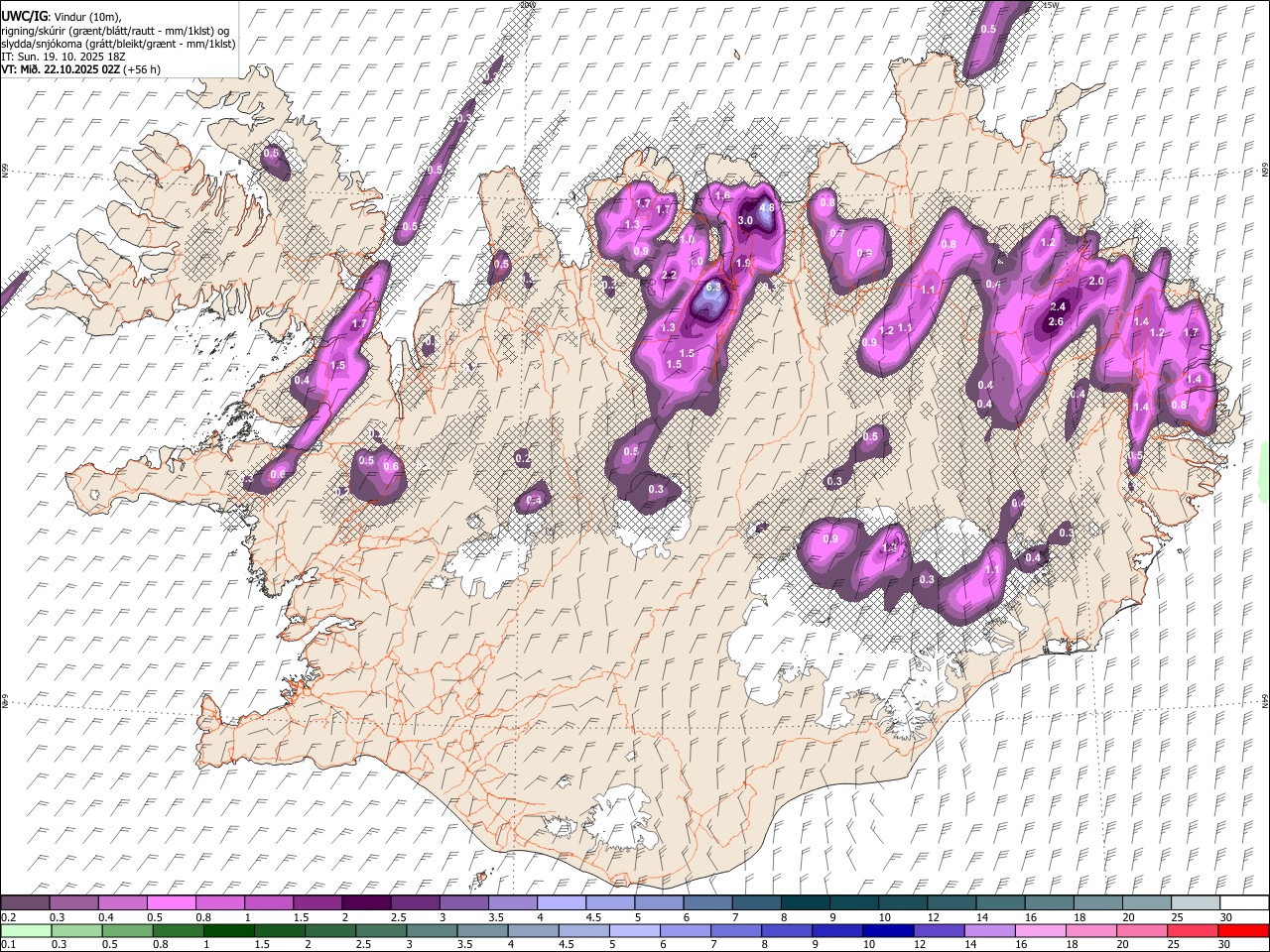Click the "slydda/snjókoma" snow legend description line

click(x=119, y=44)
